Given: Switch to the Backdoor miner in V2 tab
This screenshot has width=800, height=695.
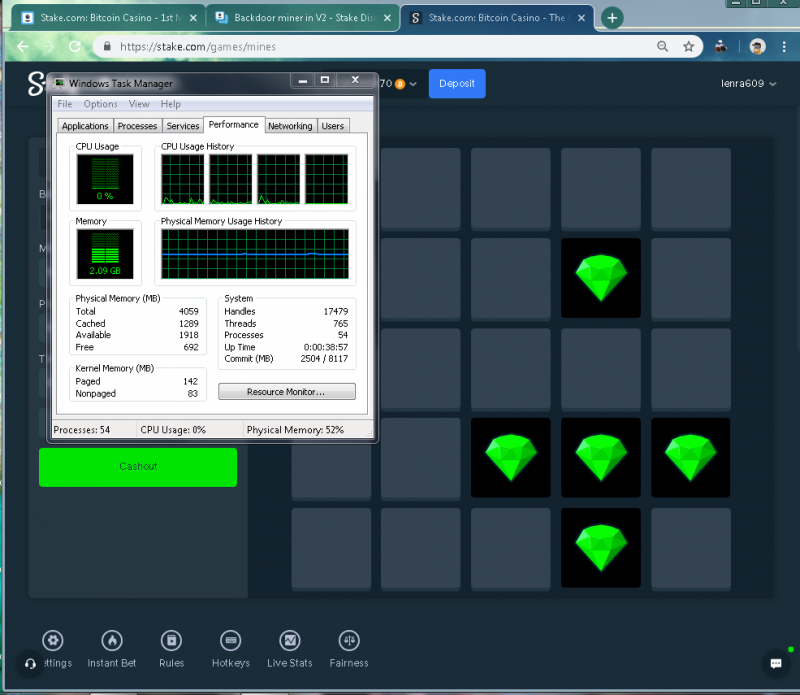Looking at the screenshot, I should tap(303, 18).
